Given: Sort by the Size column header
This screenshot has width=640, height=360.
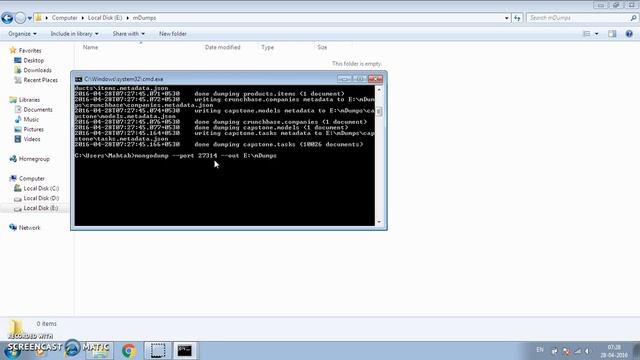Looking at the screenshot, I should (322, 47).
